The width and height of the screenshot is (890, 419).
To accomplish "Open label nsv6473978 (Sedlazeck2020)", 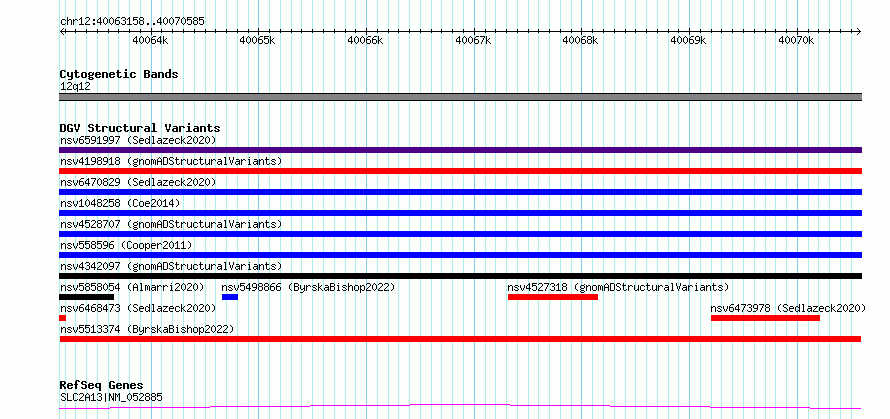I will pyautogui.click(x=788, y=308).
